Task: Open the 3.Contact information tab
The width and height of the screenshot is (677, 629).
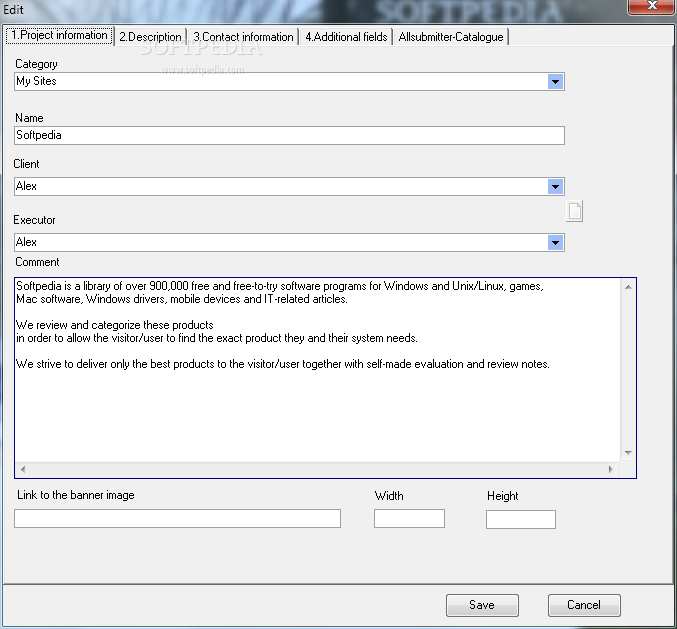Action: point(243,37)
